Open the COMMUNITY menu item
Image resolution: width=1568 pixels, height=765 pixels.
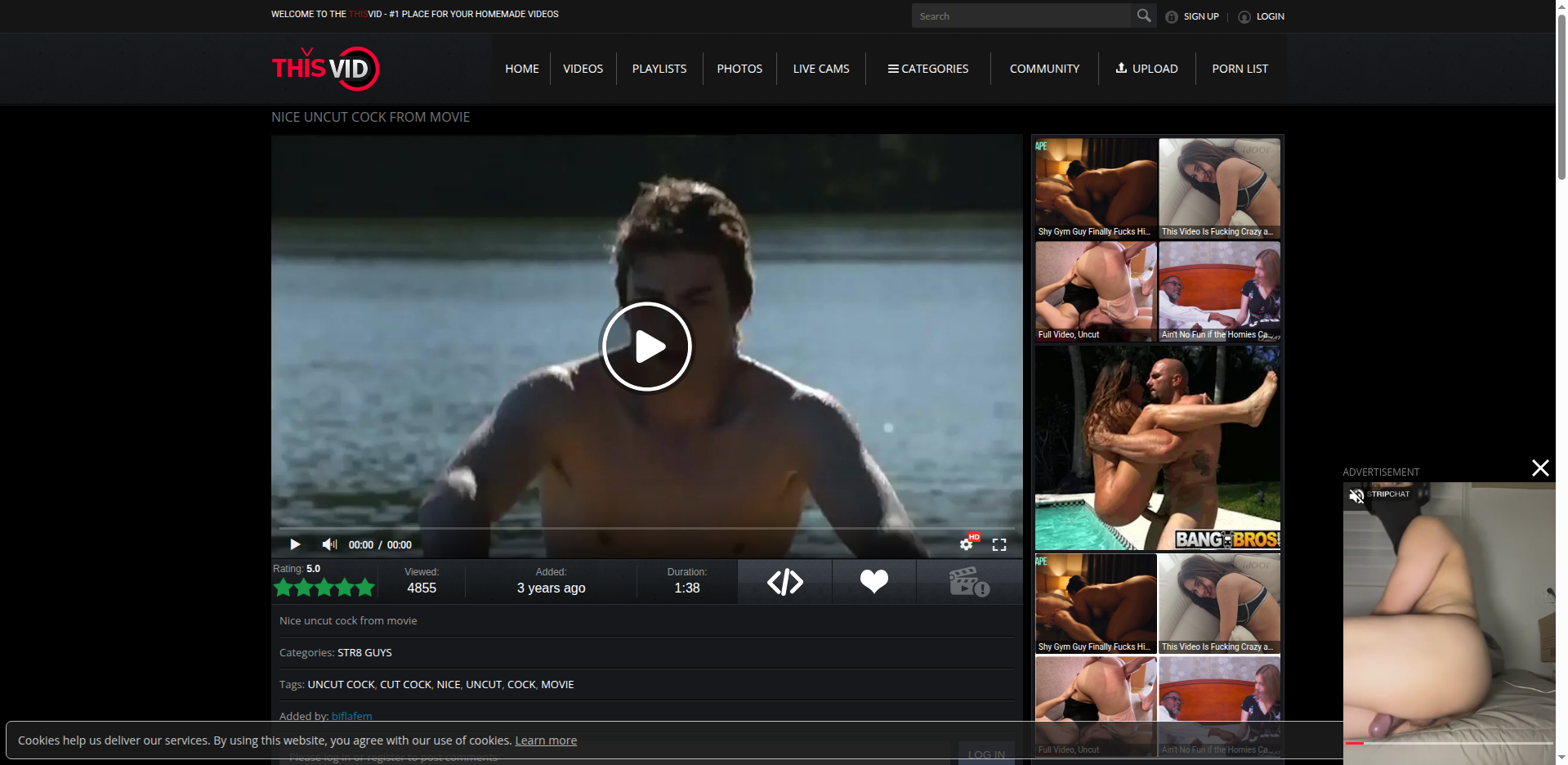click(1044, 69)
